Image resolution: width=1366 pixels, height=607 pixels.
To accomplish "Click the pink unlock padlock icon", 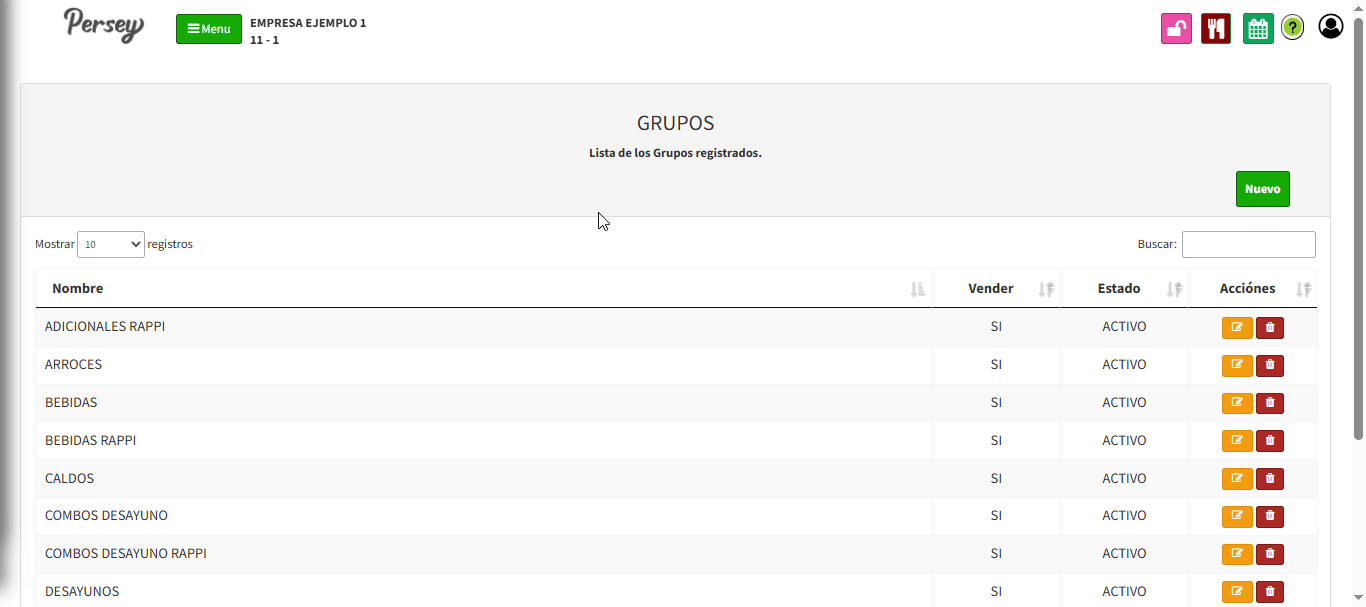I will click(x=1176, y=28).
